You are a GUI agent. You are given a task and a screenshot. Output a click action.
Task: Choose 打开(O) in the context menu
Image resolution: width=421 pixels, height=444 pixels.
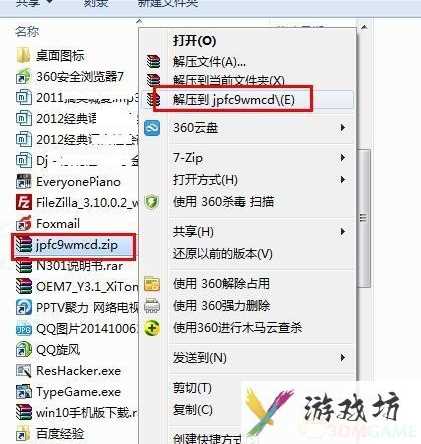(195, 41)
